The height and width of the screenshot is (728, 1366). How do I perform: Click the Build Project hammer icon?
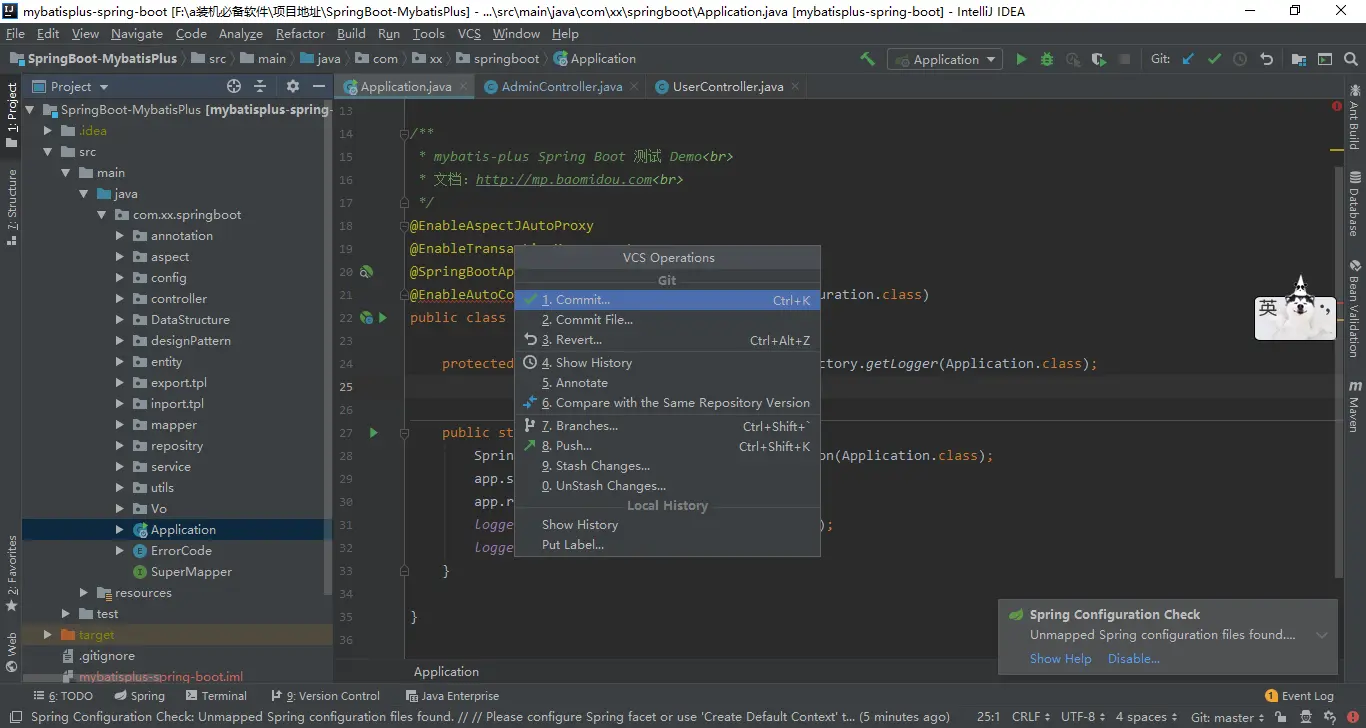click(868, 59)
